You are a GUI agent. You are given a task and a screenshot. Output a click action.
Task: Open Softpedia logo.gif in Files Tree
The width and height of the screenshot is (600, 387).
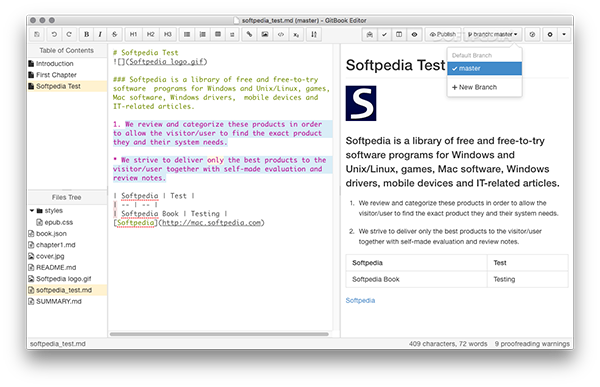click(x=67, y=279)
